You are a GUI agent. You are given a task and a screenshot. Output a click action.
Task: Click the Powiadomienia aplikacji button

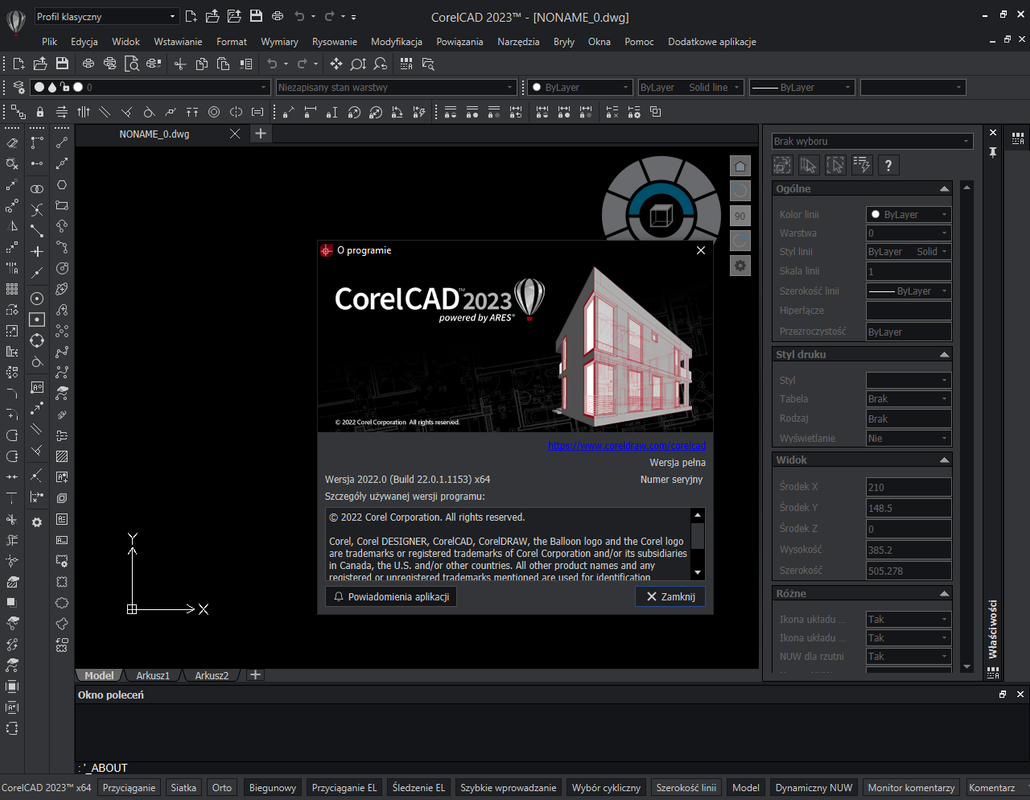pos(391,596)
